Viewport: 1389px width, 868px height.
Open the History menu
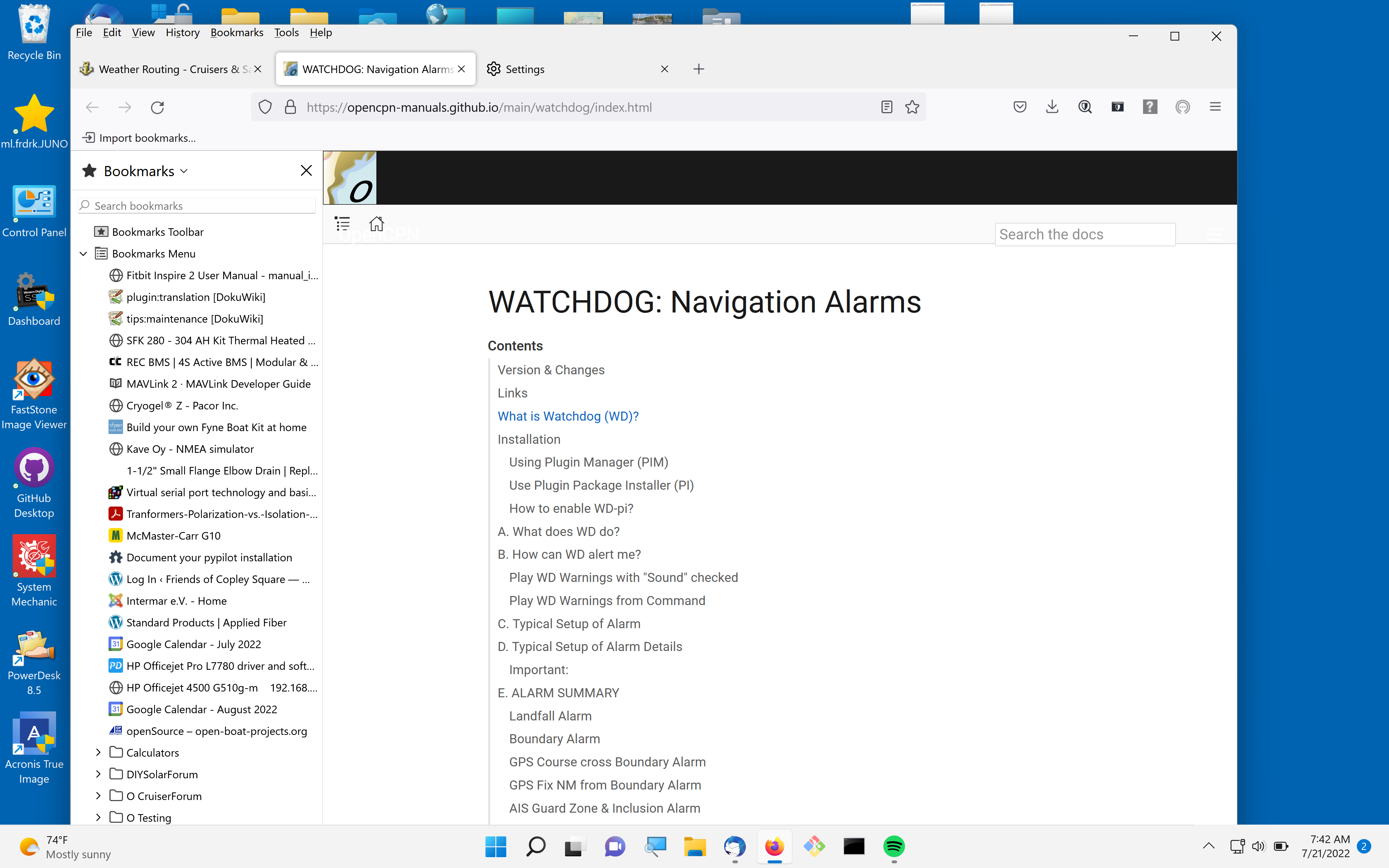pos(183,33)
